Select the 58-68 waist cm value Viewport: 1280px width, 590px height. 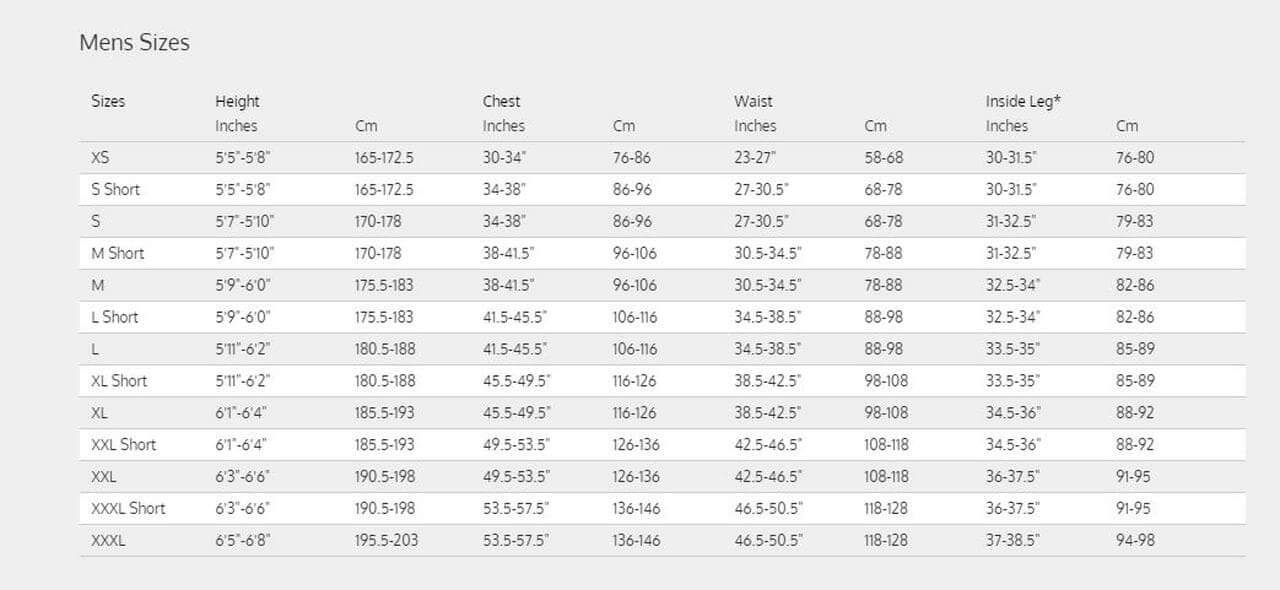click(x=883, y=157)
